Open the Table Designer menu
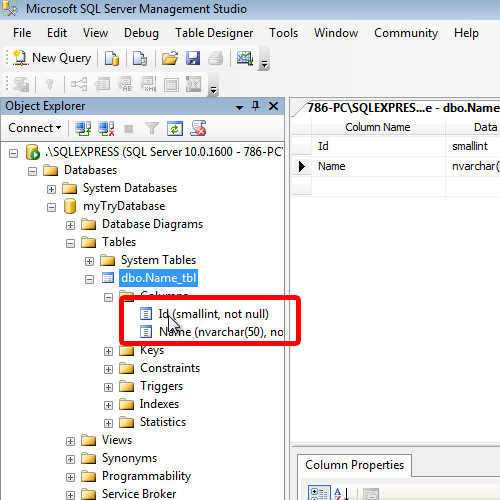This screenshot has height=500, width=500. [x=214, y=33]
